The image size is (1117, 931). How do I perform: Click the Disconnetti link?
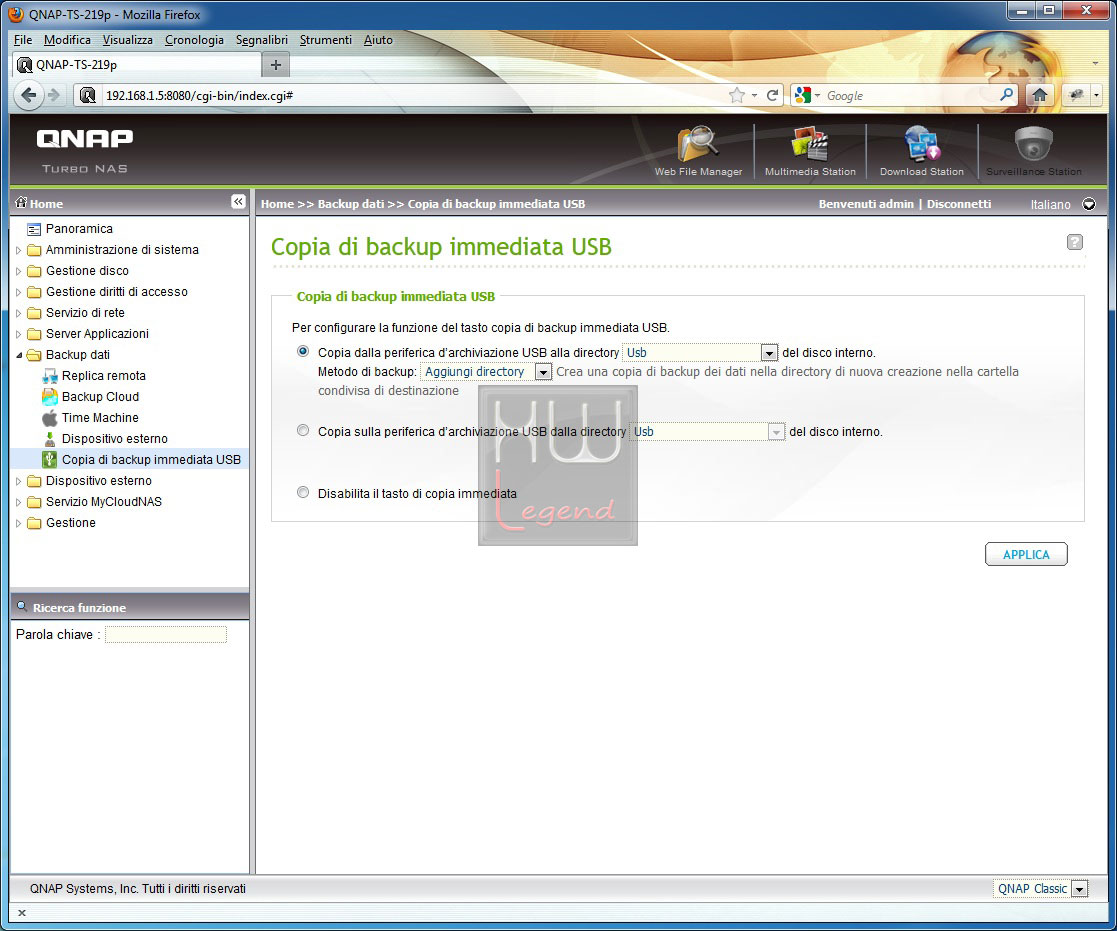click(958, 204)
